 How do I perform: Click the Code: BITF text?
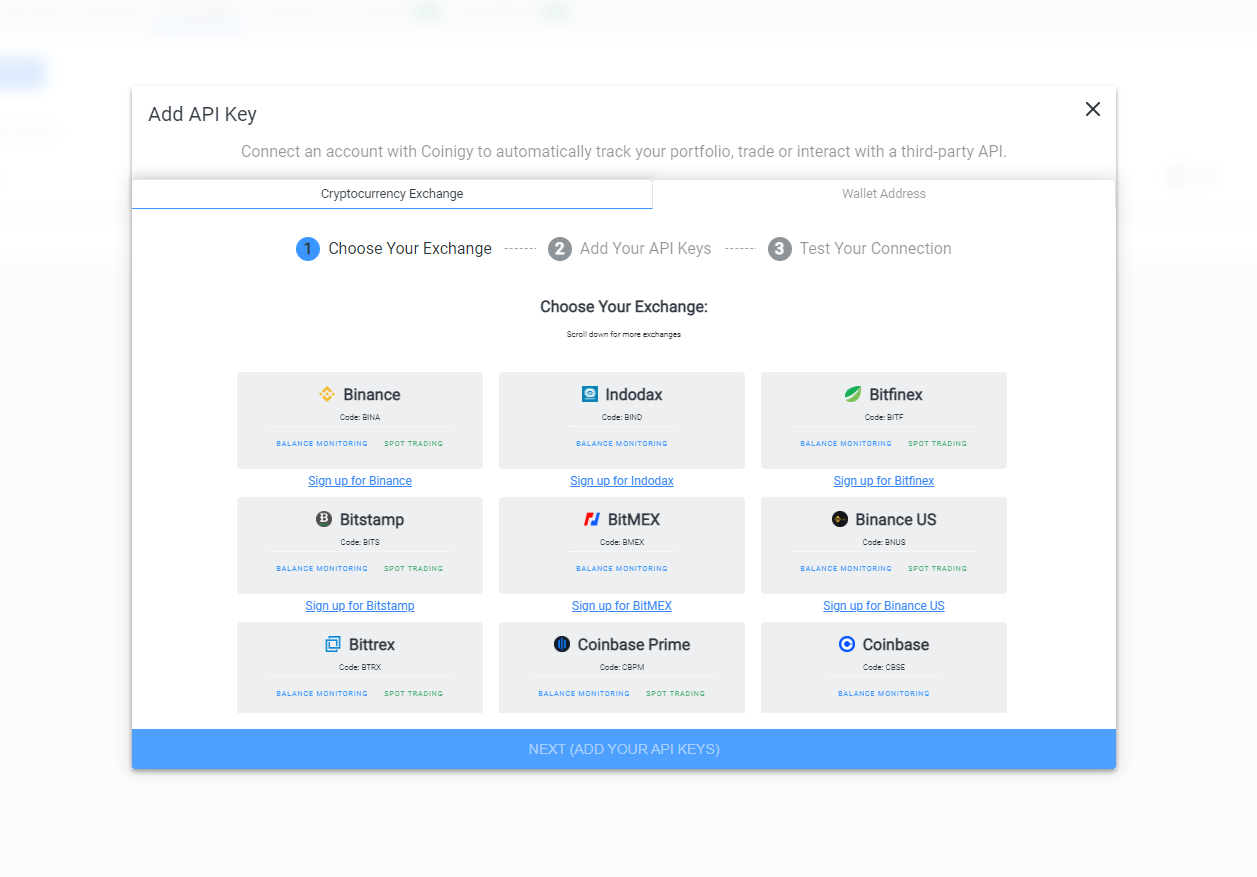pyautogui.click(x=884, y=417)
